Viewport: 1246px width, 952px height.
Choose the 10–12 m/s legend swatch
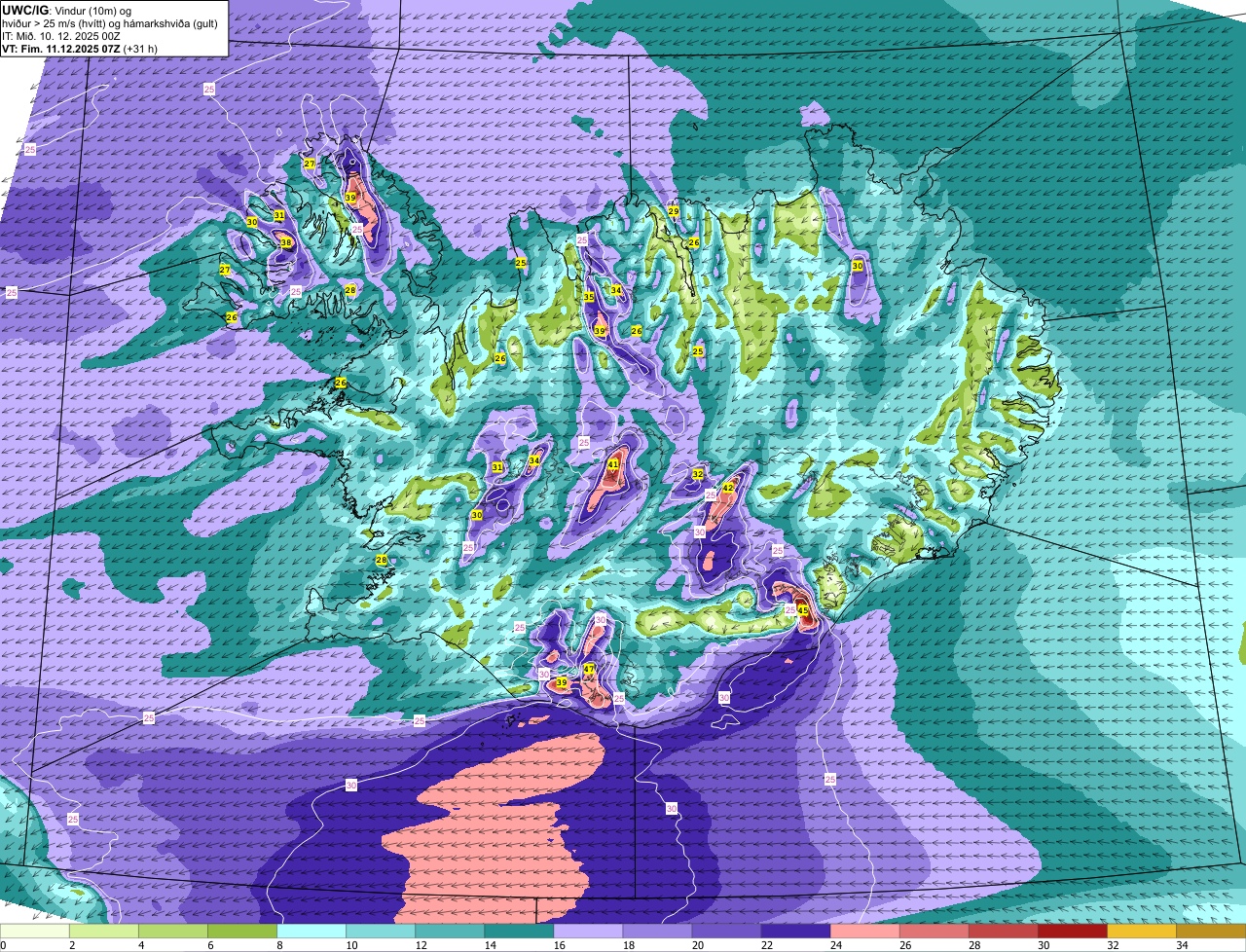[381, 932]
